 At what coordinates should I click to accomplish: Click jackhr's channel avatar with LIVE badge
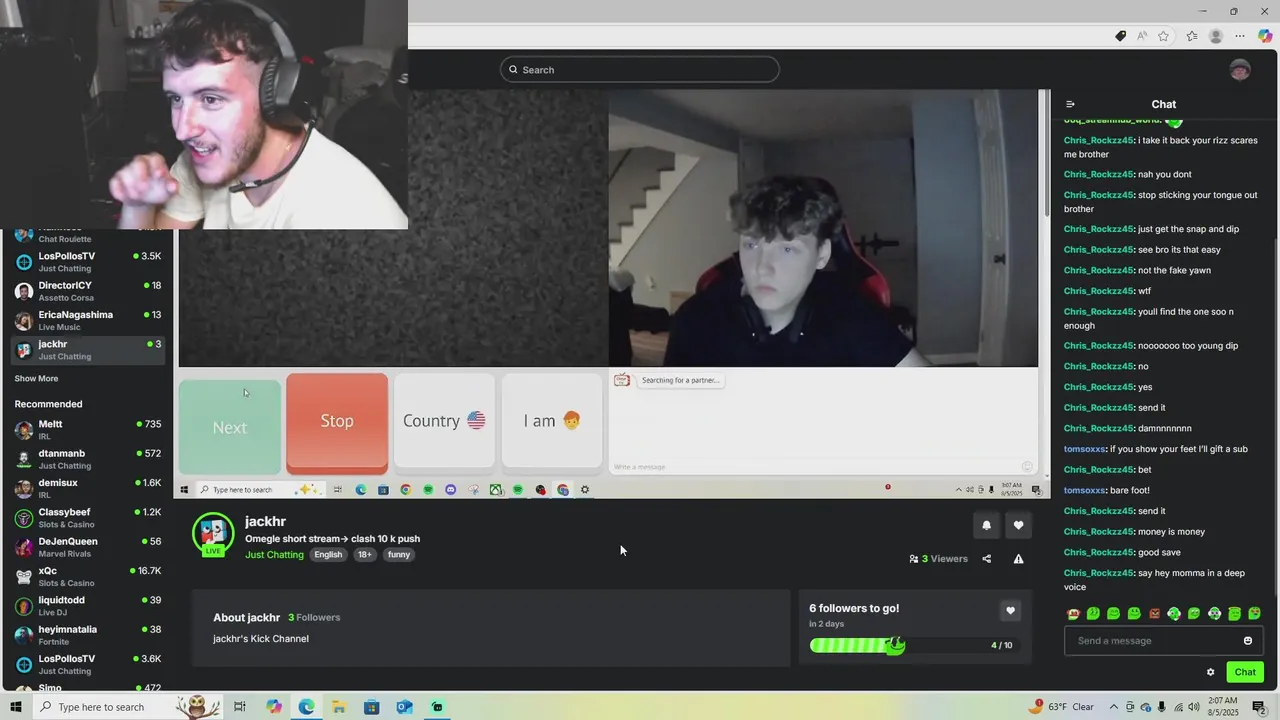click(213, 534)
